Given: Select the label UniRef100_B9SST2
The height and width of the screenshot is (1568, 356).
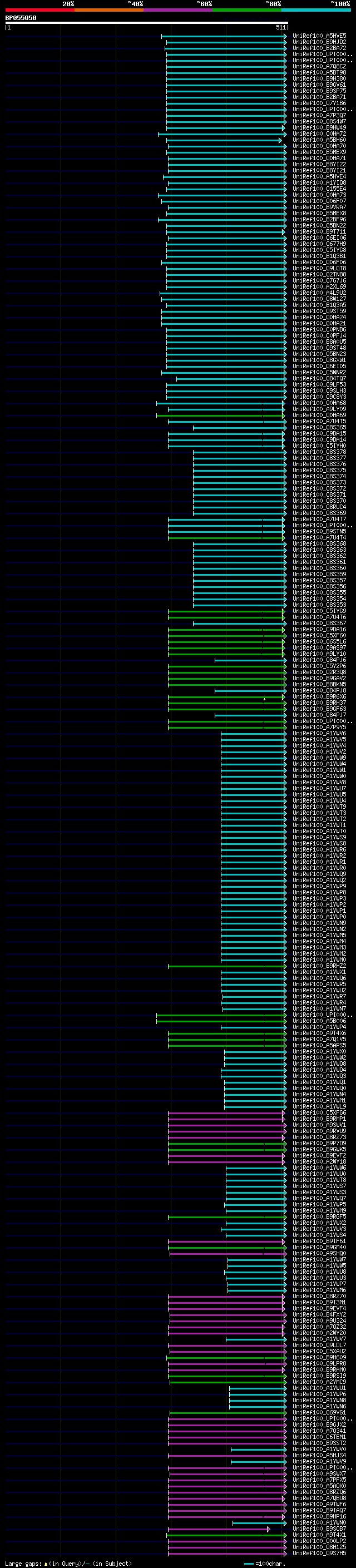Looking at the screenshot, I should click(x=319, y=1443).
